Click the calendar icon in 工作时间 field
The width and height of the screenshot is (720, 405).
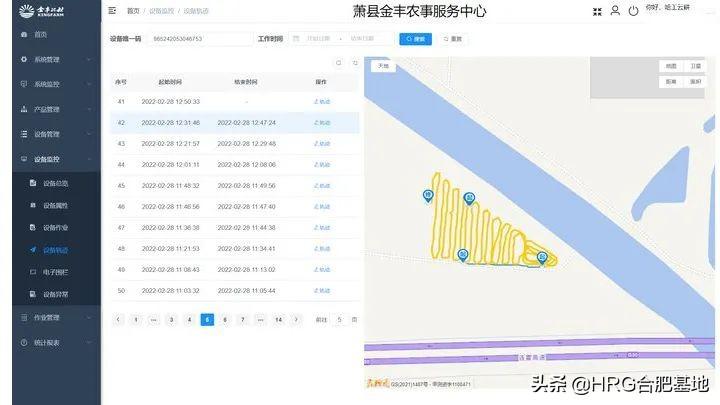pos(296,39)
